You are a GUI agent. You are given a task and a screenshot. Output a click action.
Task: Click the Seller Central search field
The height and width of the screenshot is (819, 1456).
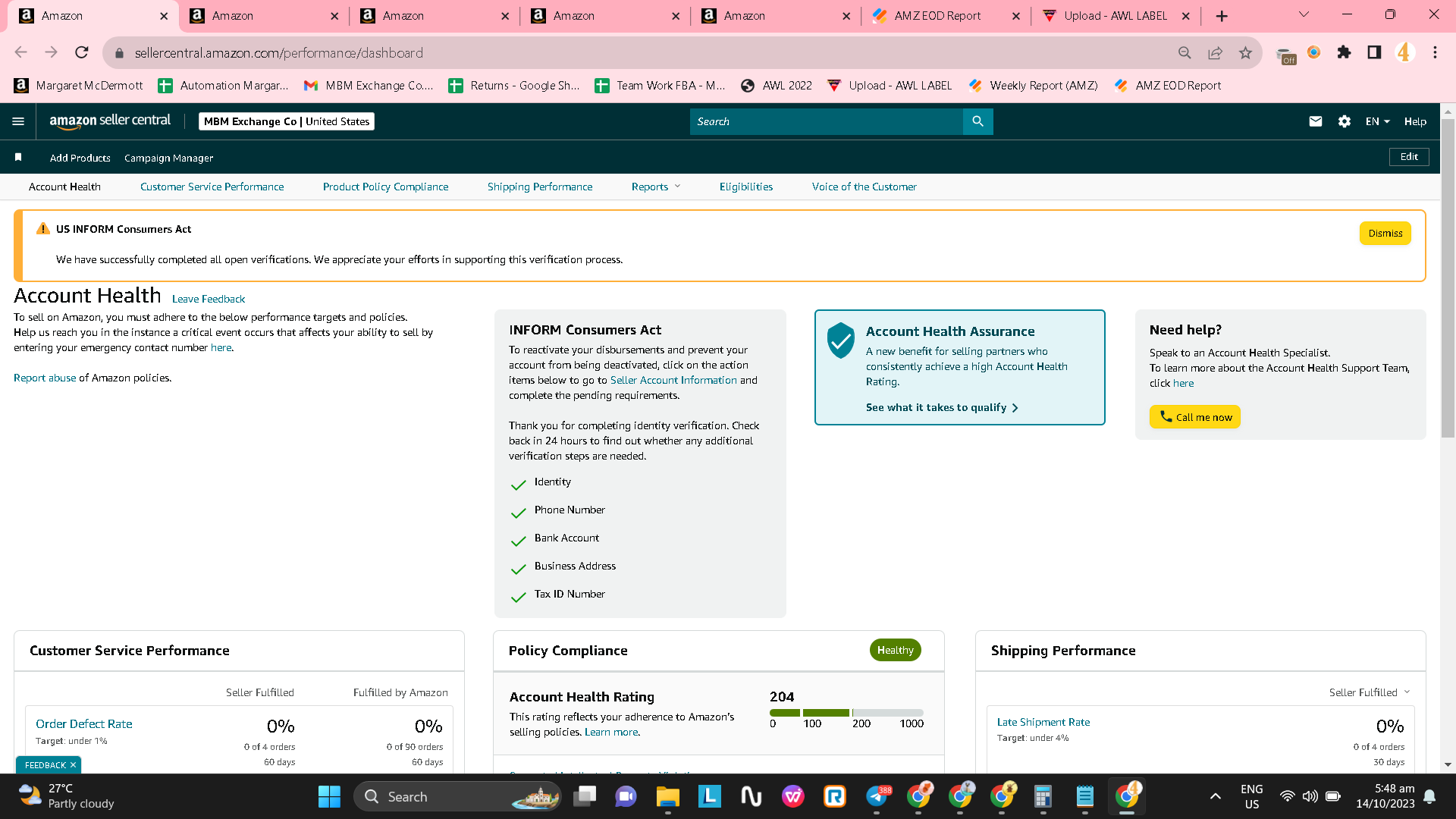click(x=826, y=121)
